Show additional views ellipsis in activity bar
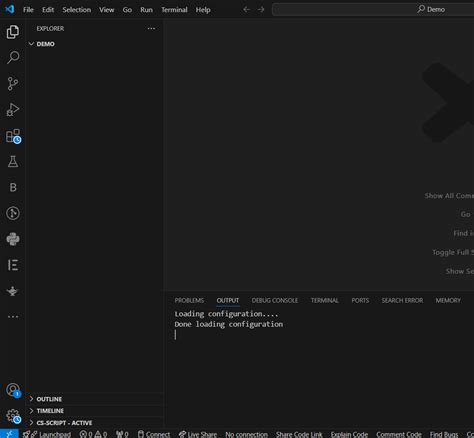The image size is (474, 438). click(13, 317)
